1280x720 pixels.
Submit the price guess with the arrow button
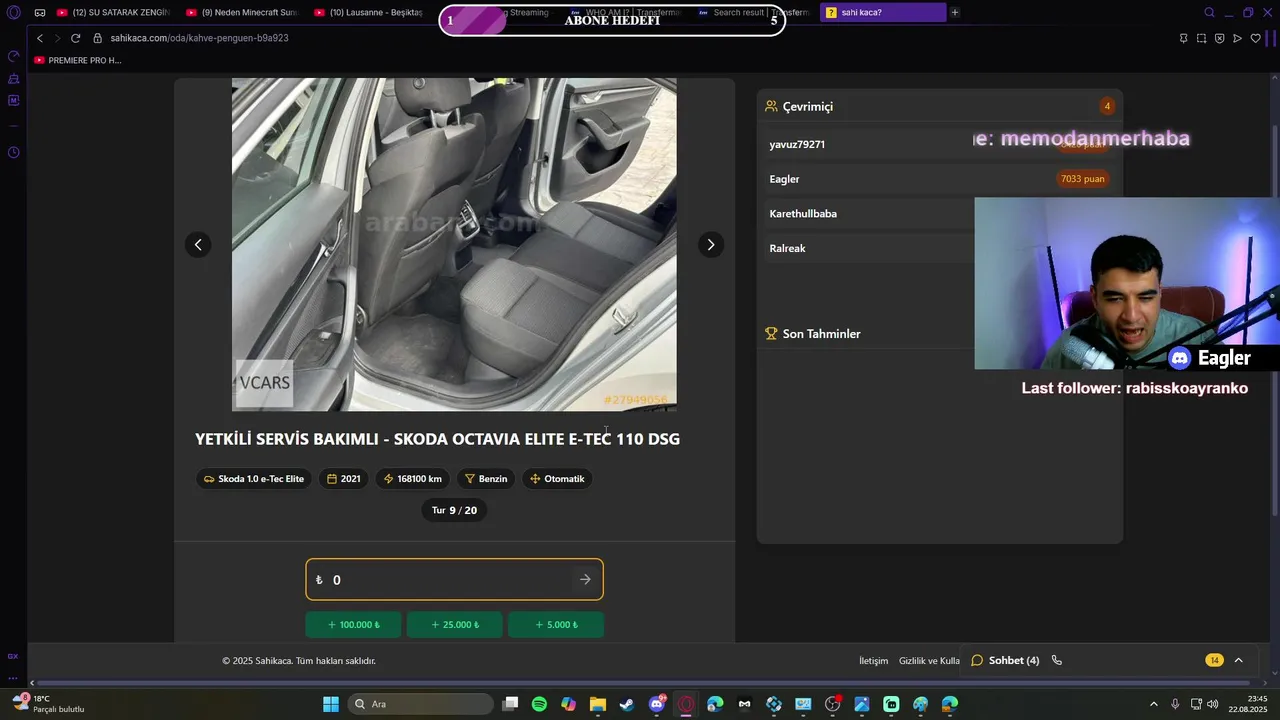585,580
